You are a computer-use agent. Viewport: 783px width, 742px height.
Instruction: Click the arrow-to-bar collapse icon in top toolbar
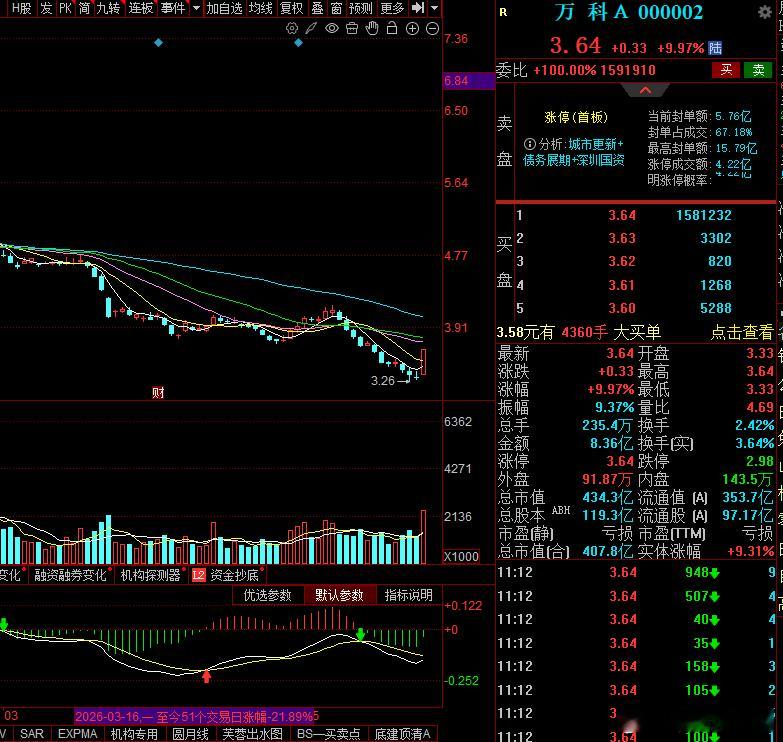tap(417, 7)
